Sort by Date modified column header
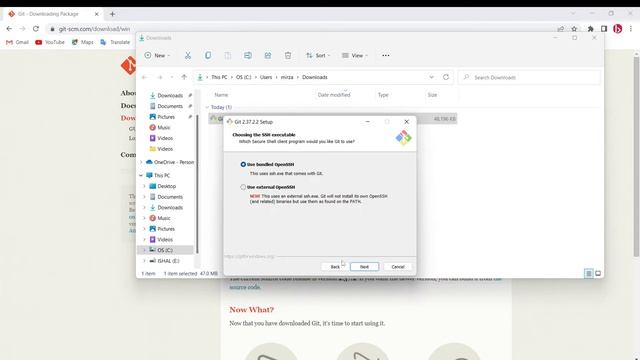Viewport: 640px width, 360px height. (334, 95)
